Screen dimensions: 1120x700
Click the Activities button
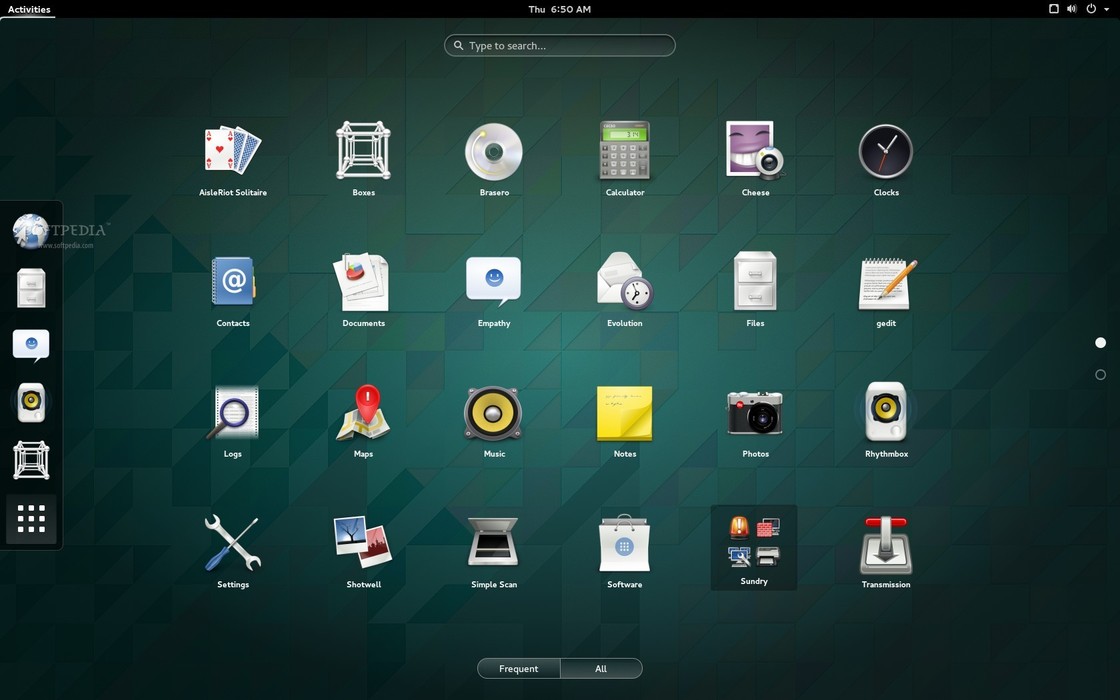pos(29,9)
